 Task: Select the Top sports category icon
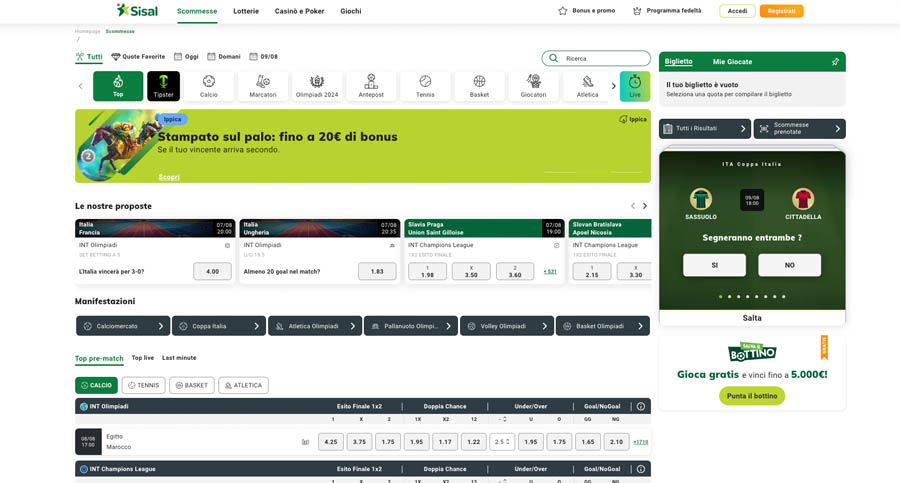(118, 86)
